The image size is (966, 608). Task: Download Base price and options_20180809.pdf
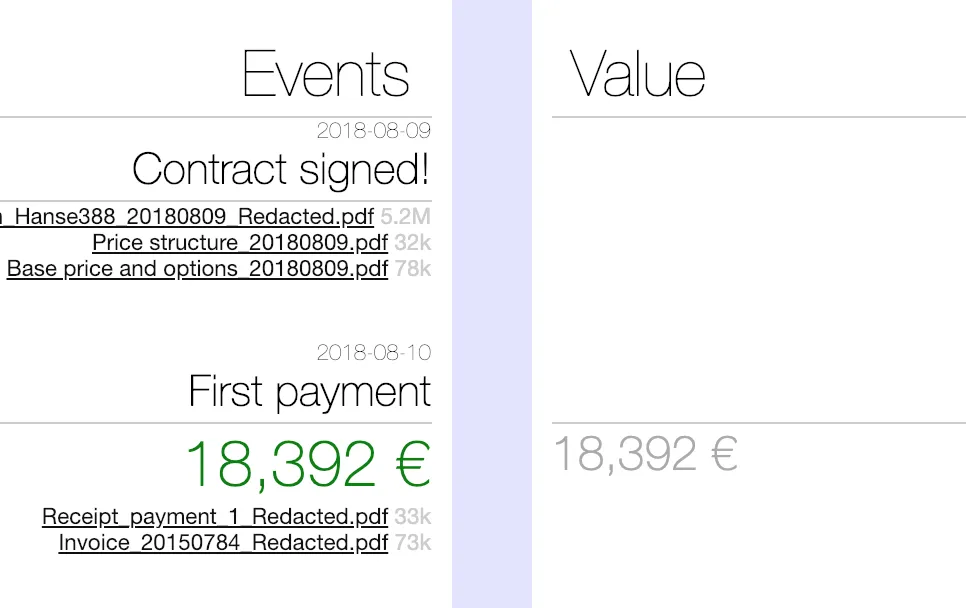[197, 269]
